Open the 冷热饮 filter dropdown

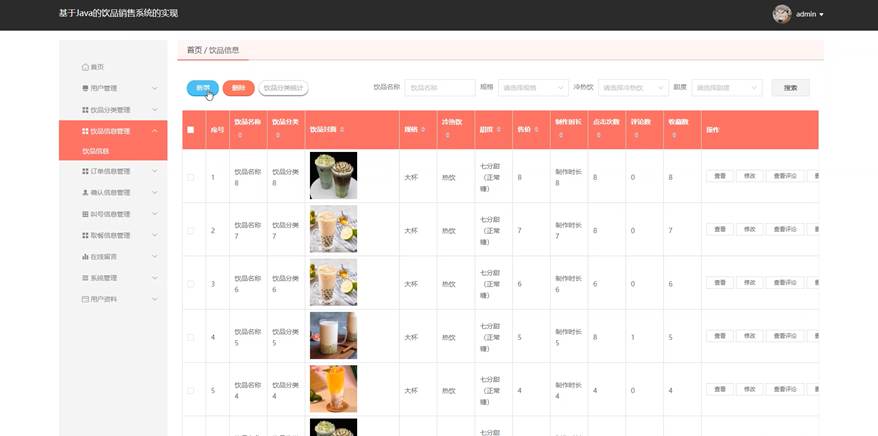[633, 88]
